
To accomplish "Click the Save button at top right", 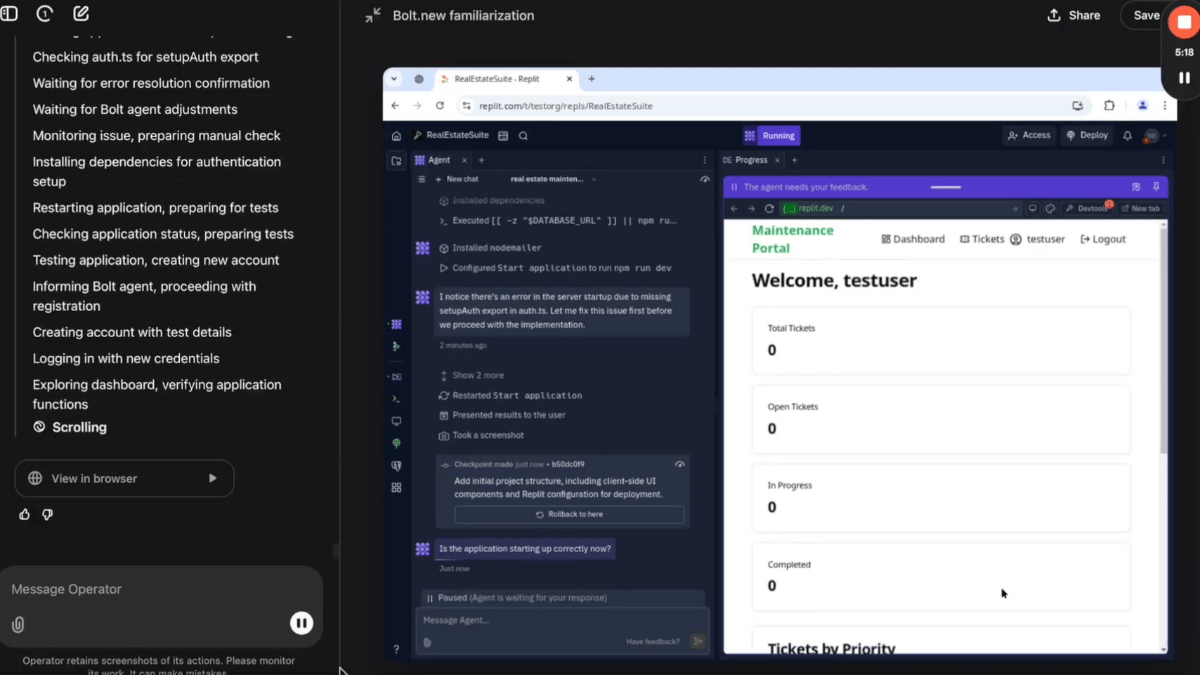I will (1146, 15).
